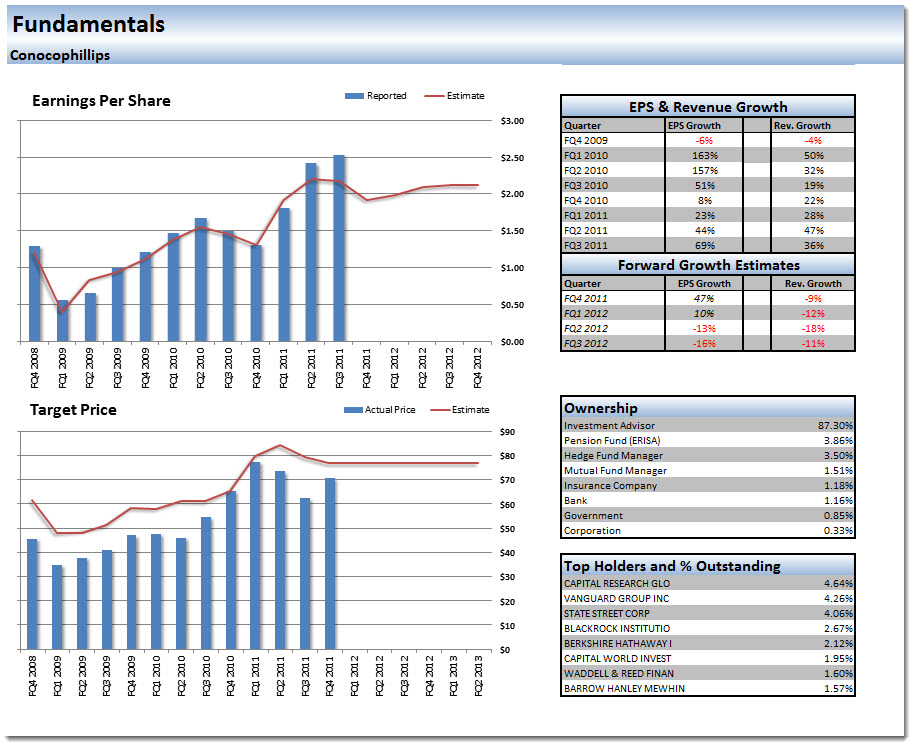Click the Fundamentals page heading
Screen dimensions: 914x746
(89, 25)
